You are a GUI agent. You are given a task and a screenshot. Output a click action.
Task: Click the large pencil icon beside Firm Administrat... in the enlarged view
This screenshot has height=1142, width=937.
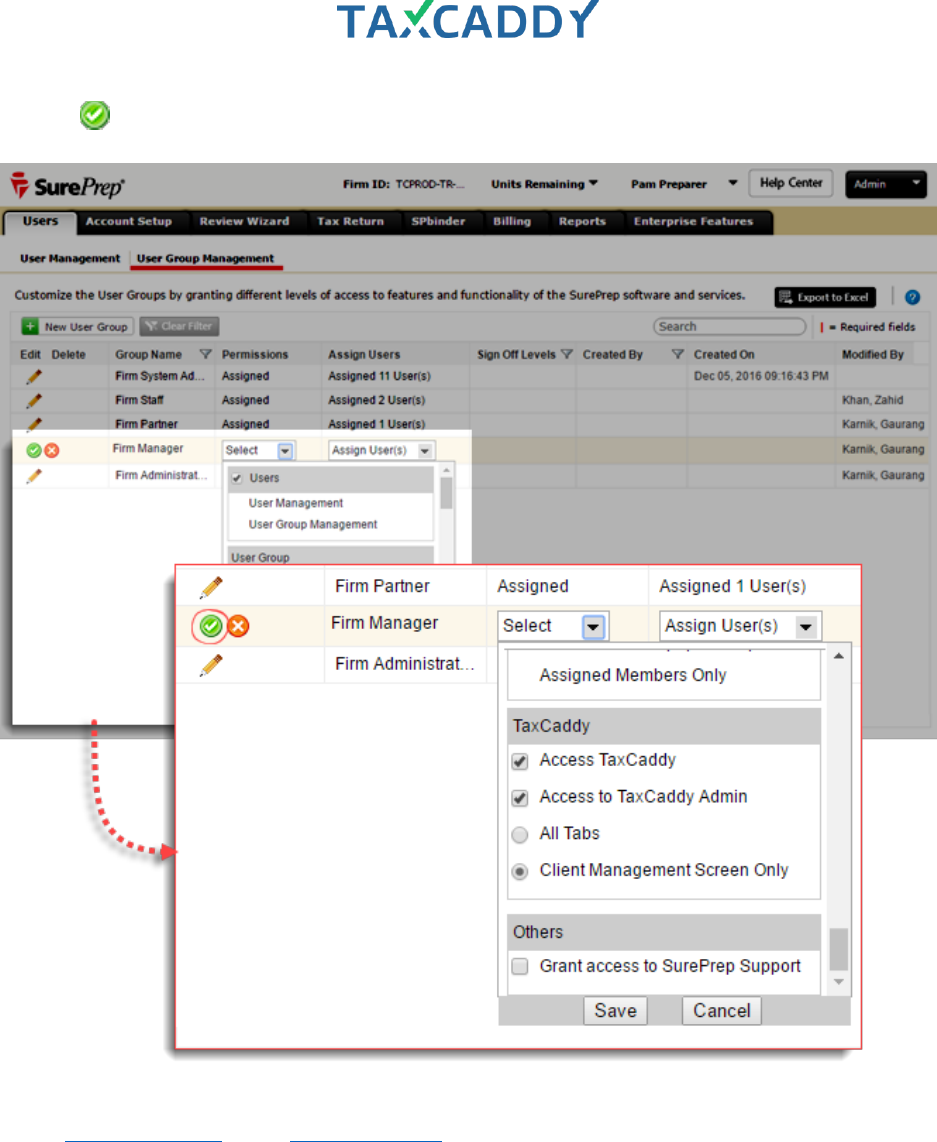pyautogui.click(x=211, y=664)
